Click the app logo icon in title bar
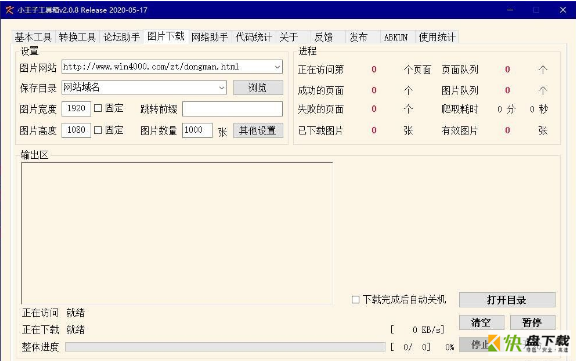 point(9,10)
